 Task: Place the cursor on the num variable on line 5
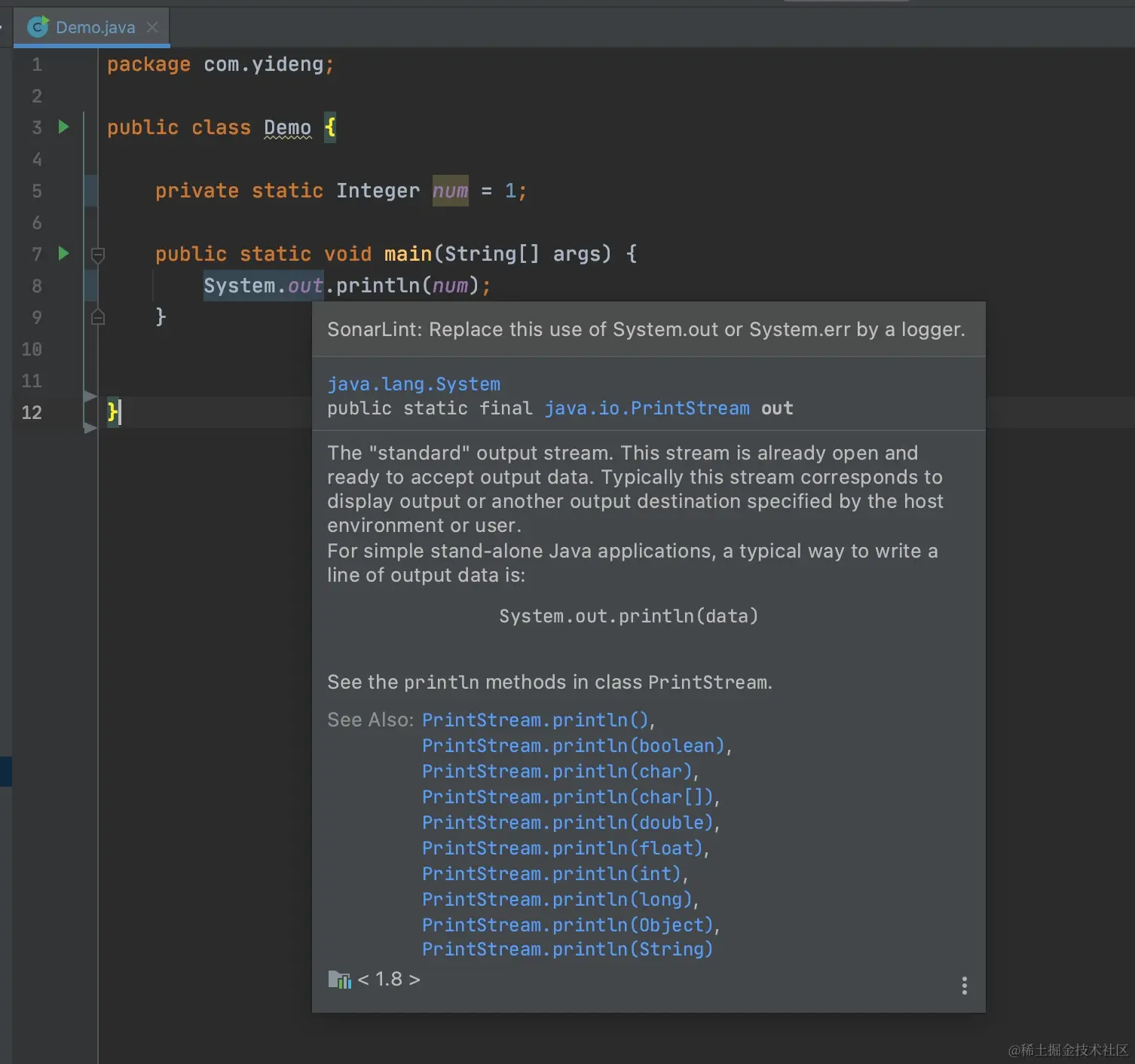[x=450, y=191]
